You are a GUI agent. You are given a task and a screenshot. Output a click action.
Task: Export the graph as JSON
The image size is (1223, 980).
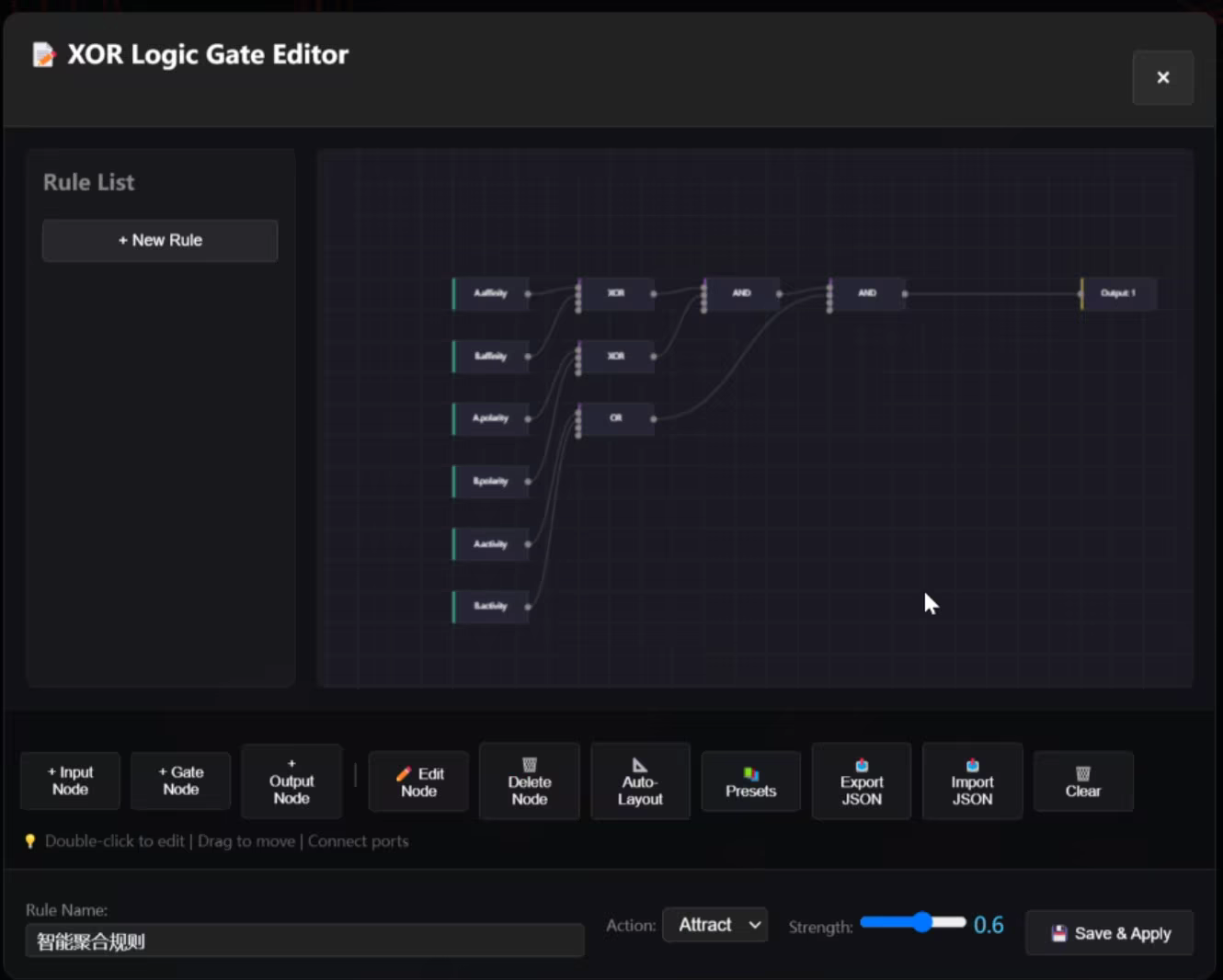pos(861,781)
